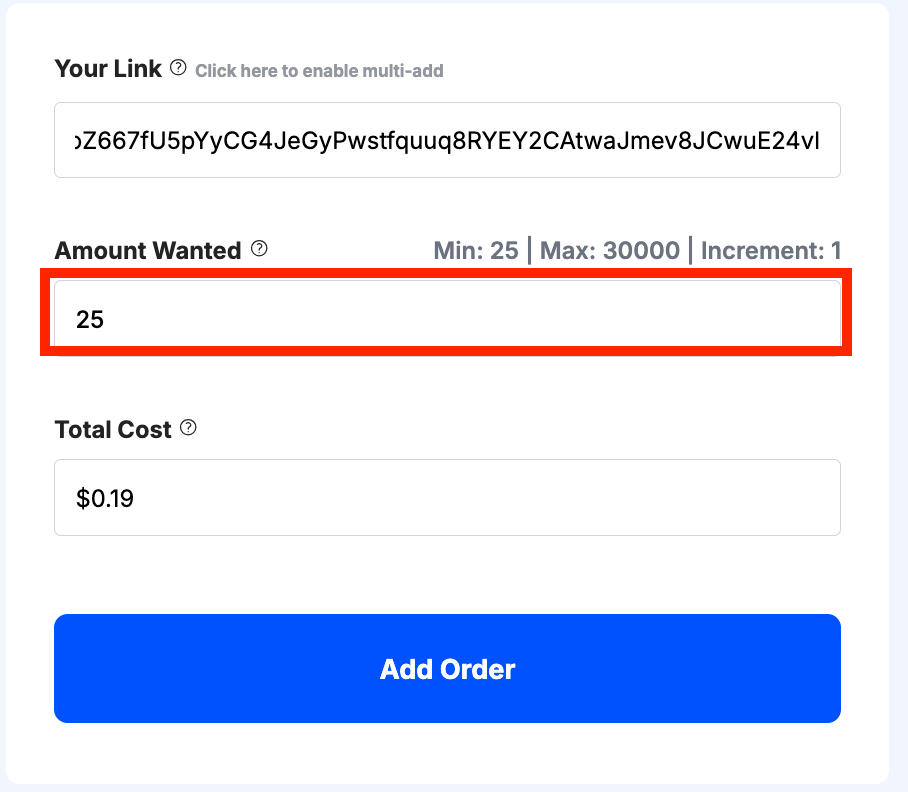This screenshot has width=908, height=792.
Task: Click the help icon beside Amount Wanted
Action: tap(259, 249)
